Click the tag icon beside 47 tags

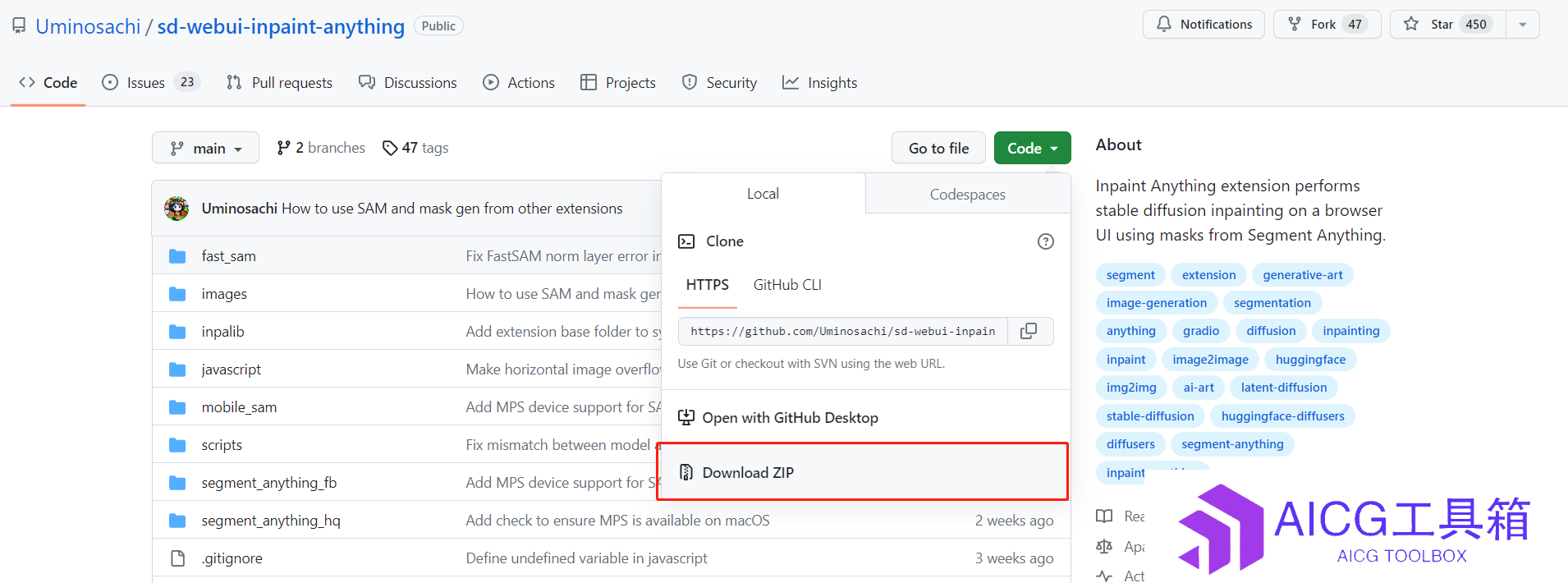390,148
